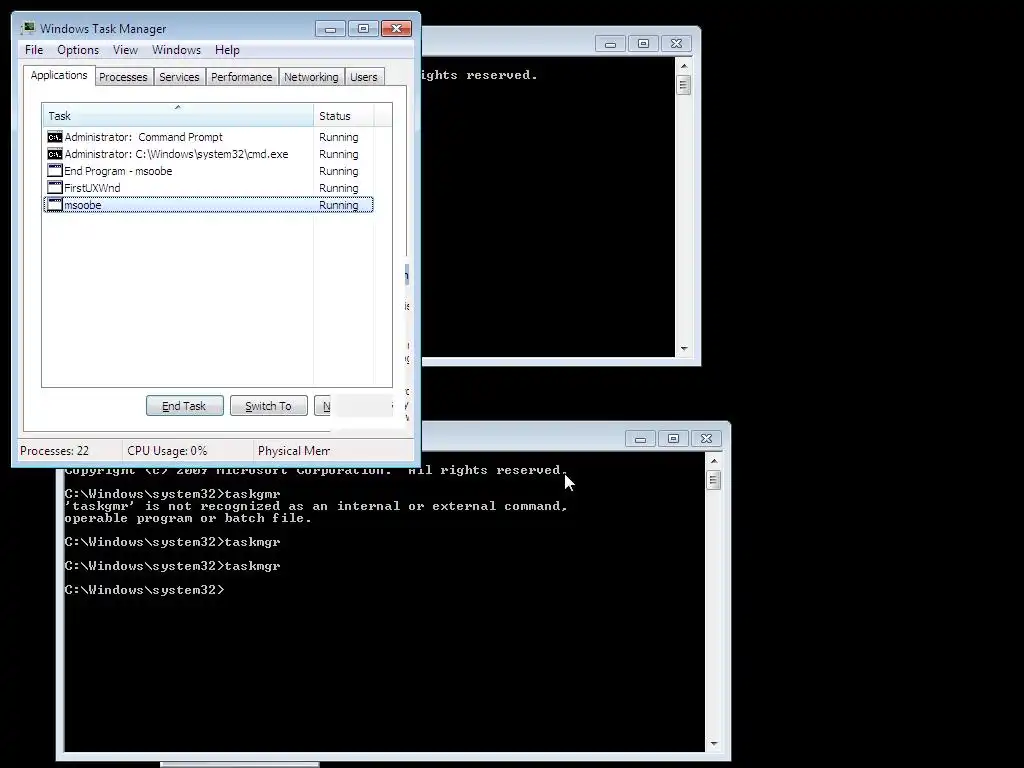The width and height of the screenshot is (1024, 768).
Task: Click upper cmd window scroll down arrow
Action: [684, 349]
